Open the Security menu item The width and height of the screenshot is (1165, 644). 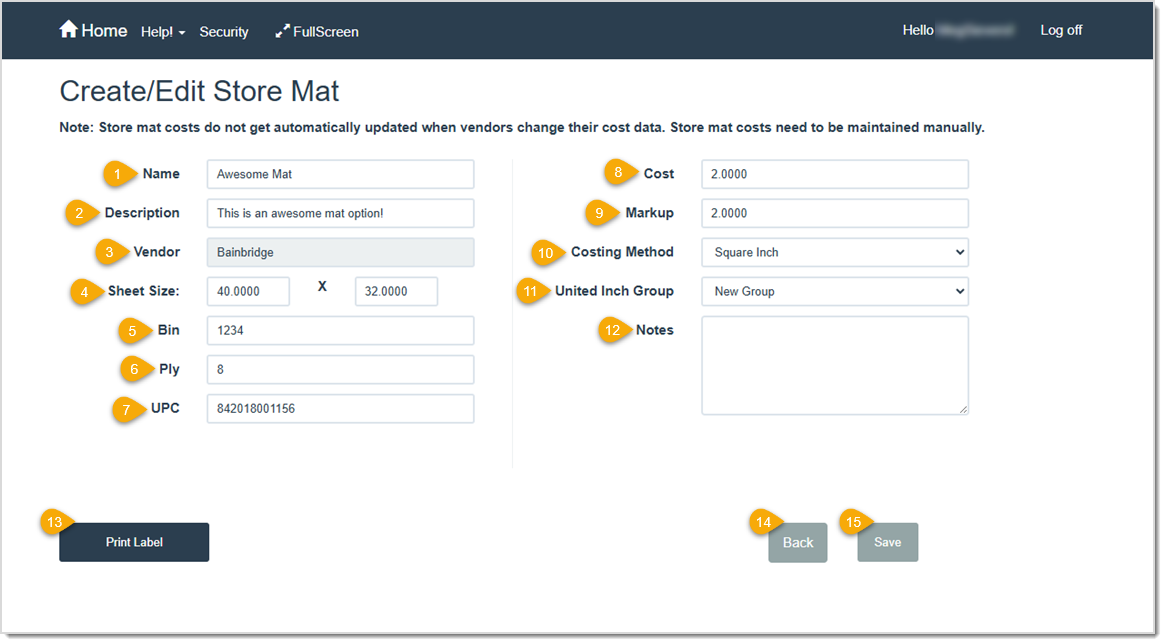223,31
